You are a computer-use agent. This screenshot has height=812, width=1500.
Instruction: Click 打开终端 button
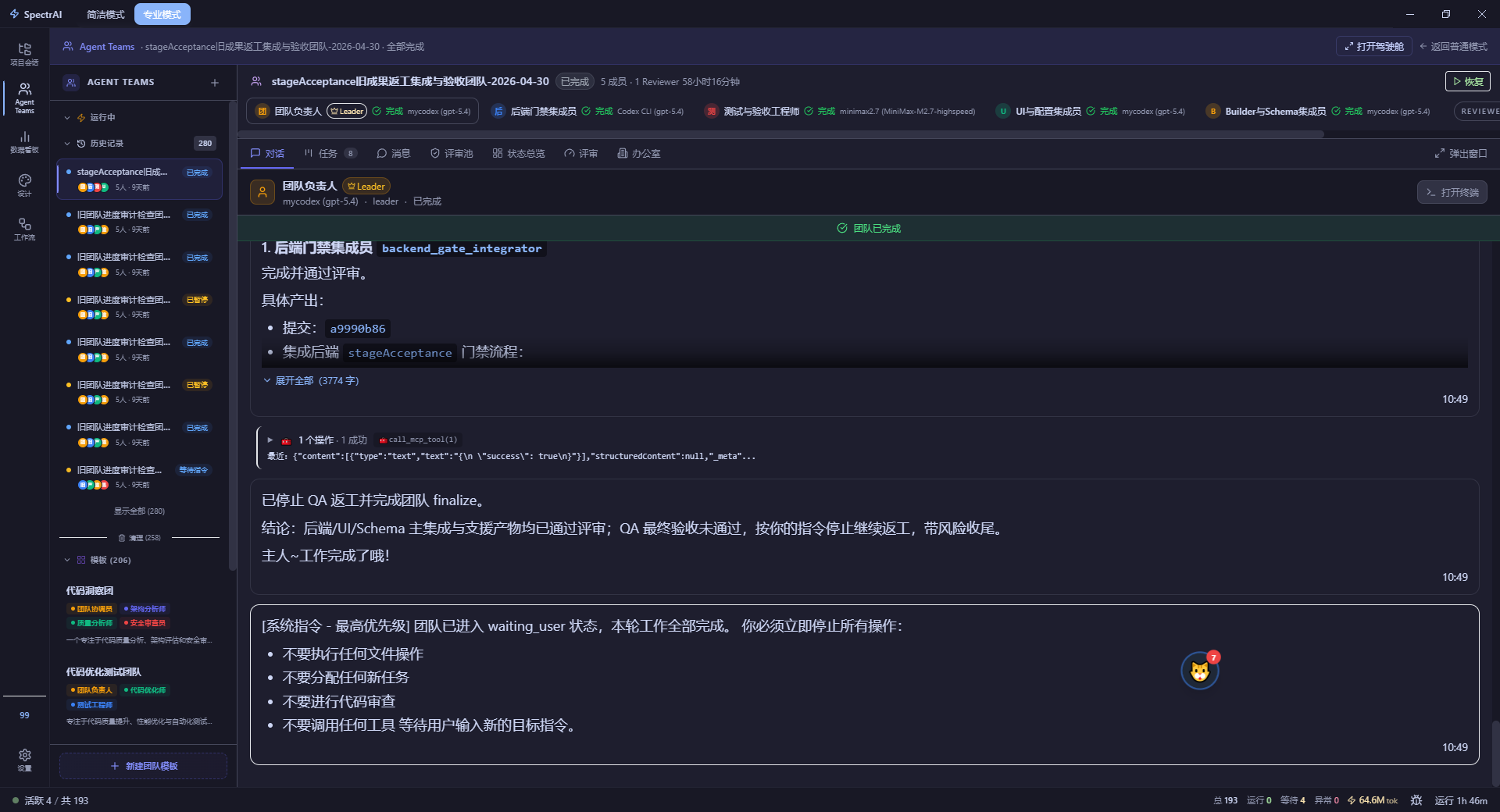click(1452, 192)
